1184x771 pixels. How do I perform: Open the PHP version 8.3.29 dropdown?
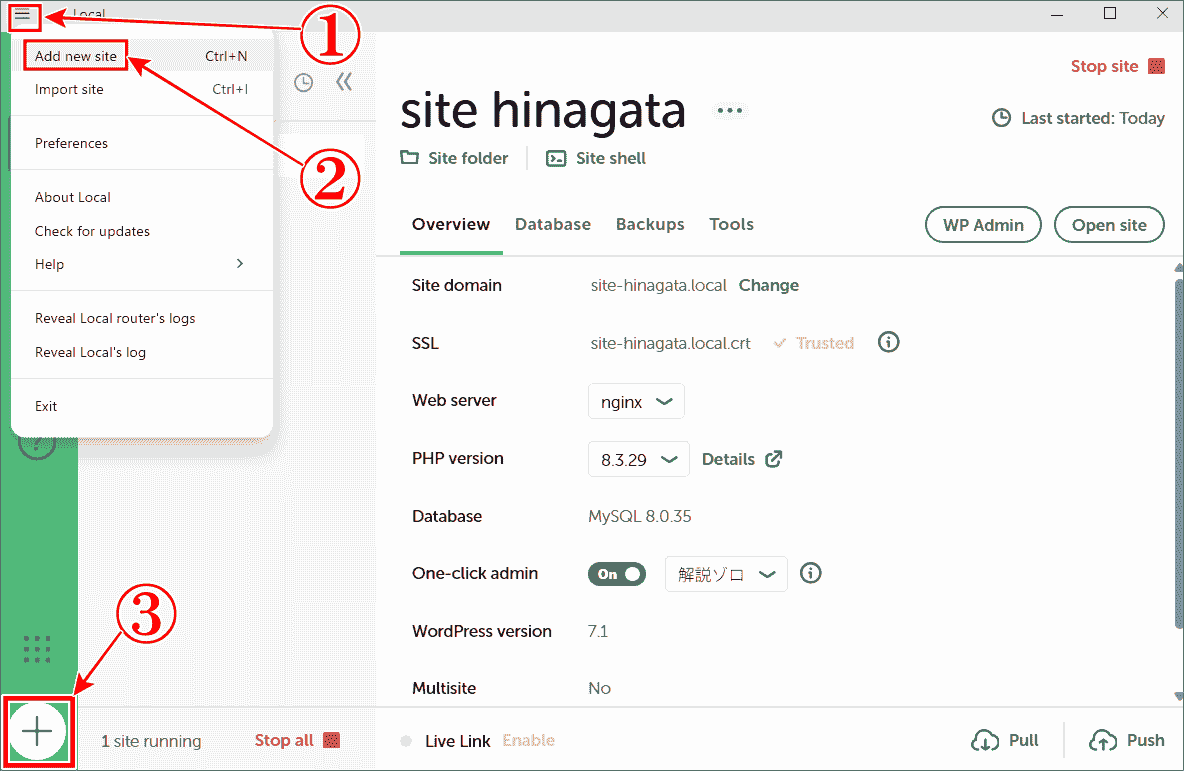pyautogui.click(x=639, y=459)
